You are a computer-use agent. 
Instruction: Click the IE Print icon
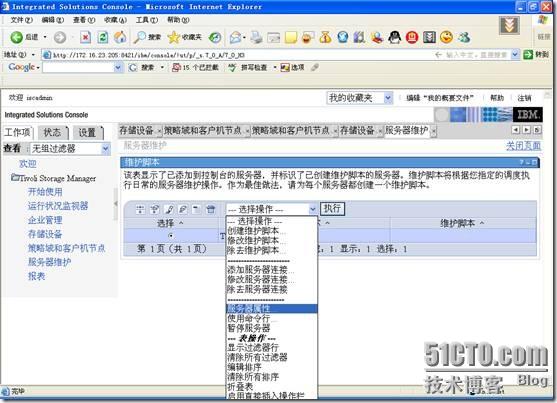(256, 37)
